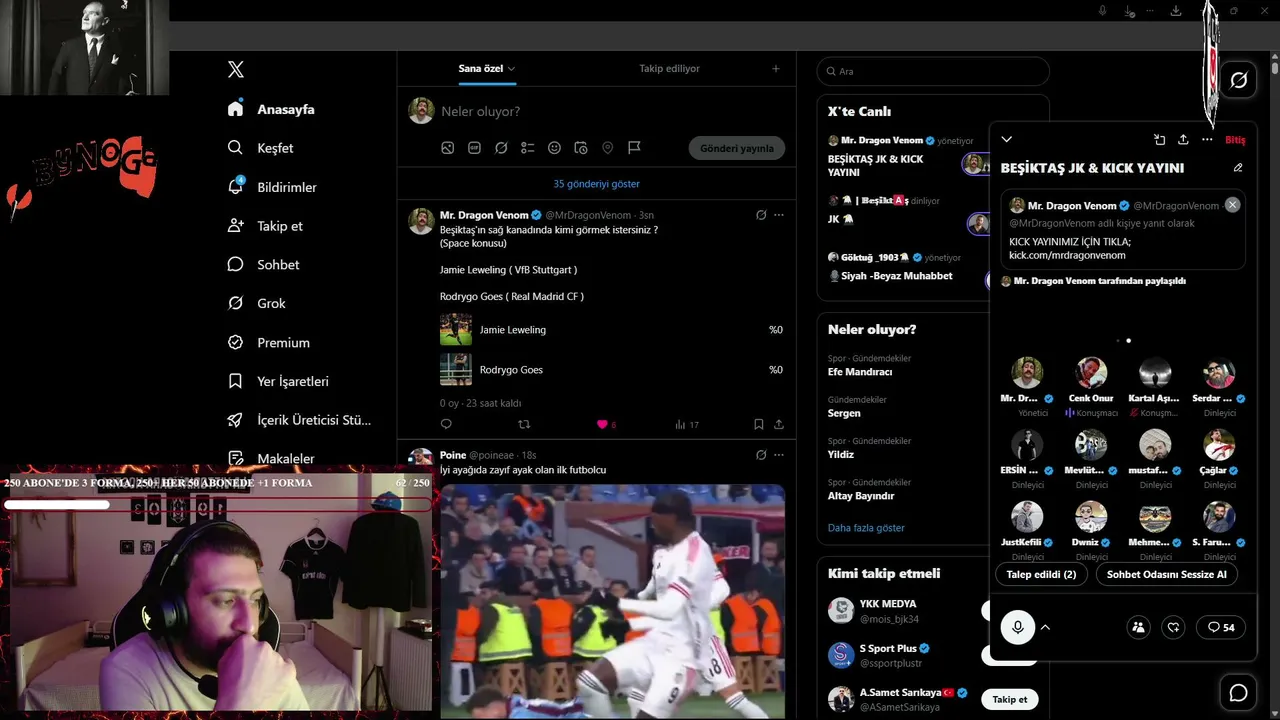The image size is (1280, 720).
Task: Open Space comments showing 54
Action: [x=1221, y=627]
